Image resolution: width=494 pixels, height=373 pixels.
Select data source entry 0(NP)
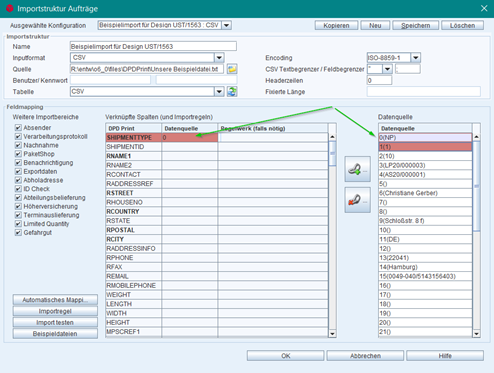[x=425, y=137]
